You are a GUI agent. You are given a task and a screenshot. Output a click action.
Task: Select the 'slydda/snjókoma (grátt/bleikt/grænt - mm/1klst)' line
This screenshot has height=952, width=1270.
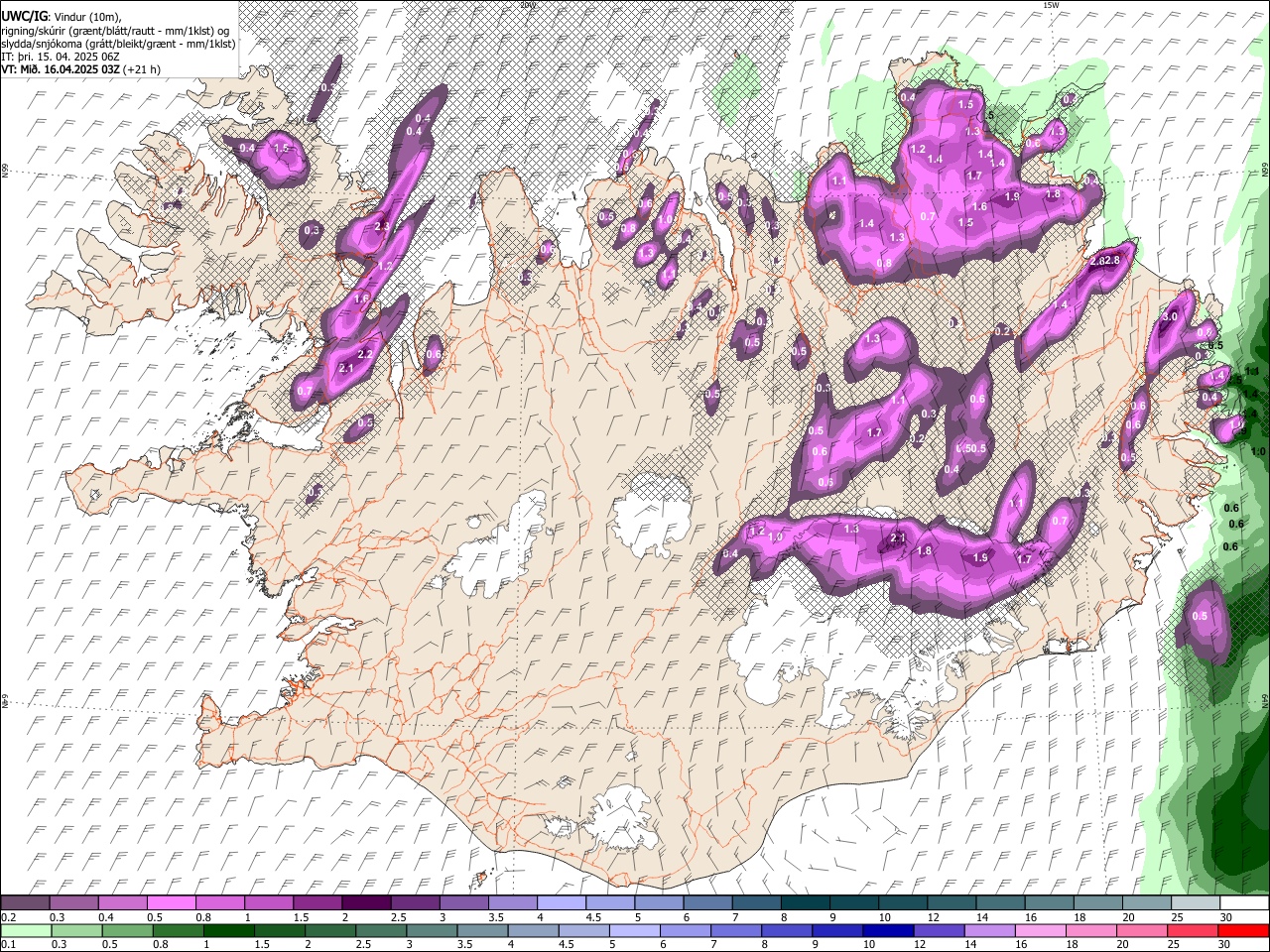click(x=118, y=44)
